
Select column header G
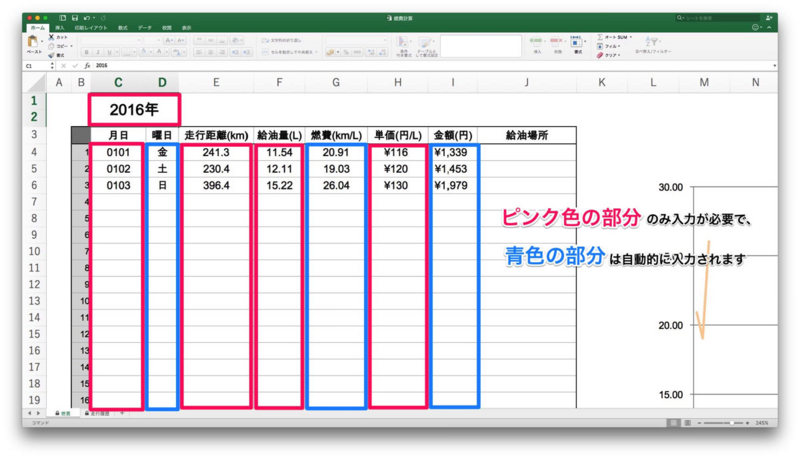(336, 83)
